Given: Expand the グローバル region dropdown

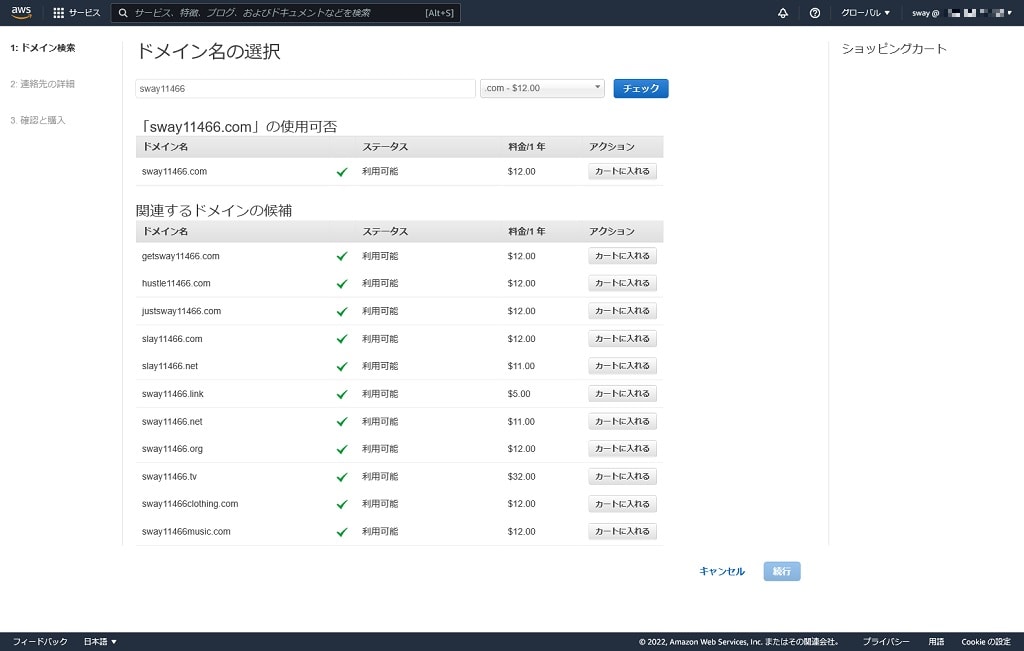Looking at the screenshot, I should point(865,13).
